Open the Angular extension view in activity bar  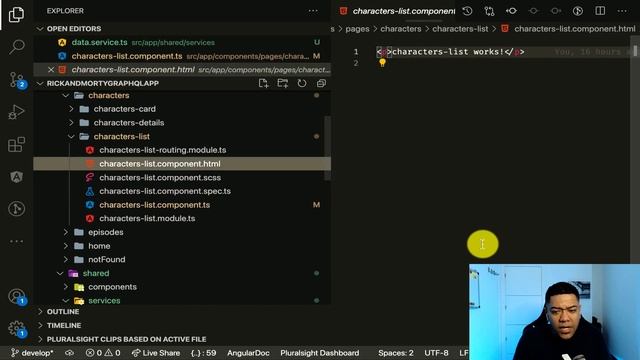(16, 177)
